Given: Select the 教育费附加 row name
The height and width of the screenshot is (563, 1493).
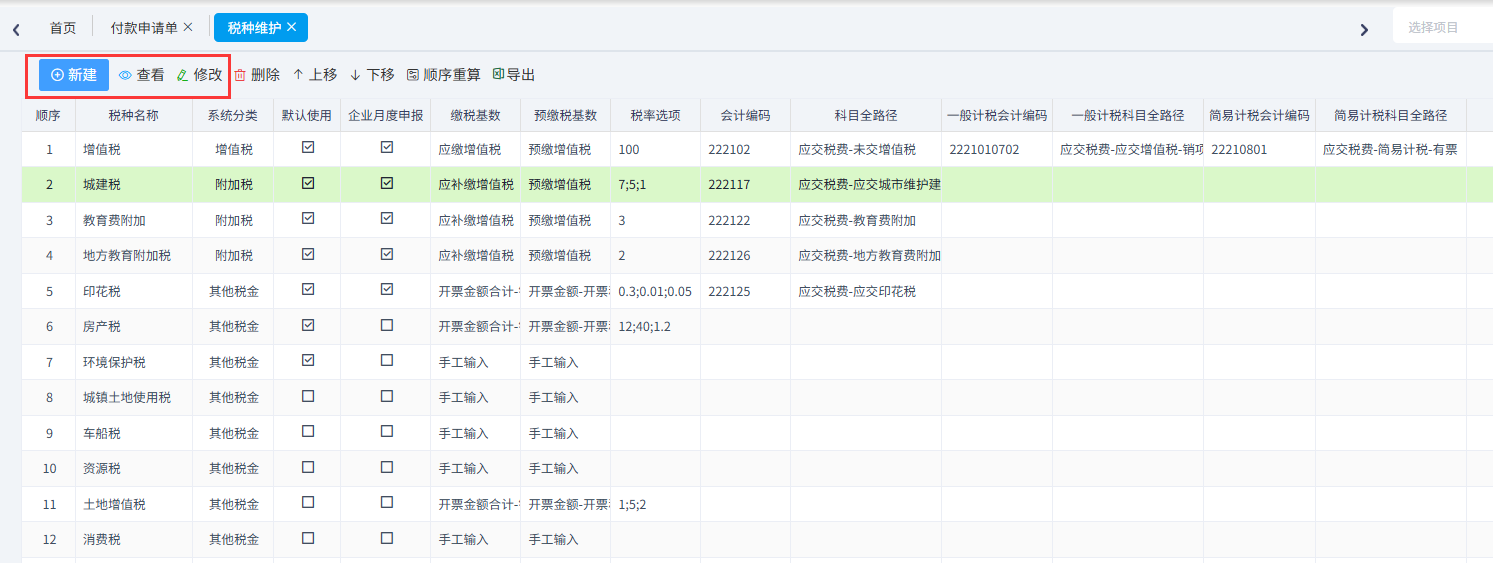Looking at the screenshot, I should click(x=134, y=220).
